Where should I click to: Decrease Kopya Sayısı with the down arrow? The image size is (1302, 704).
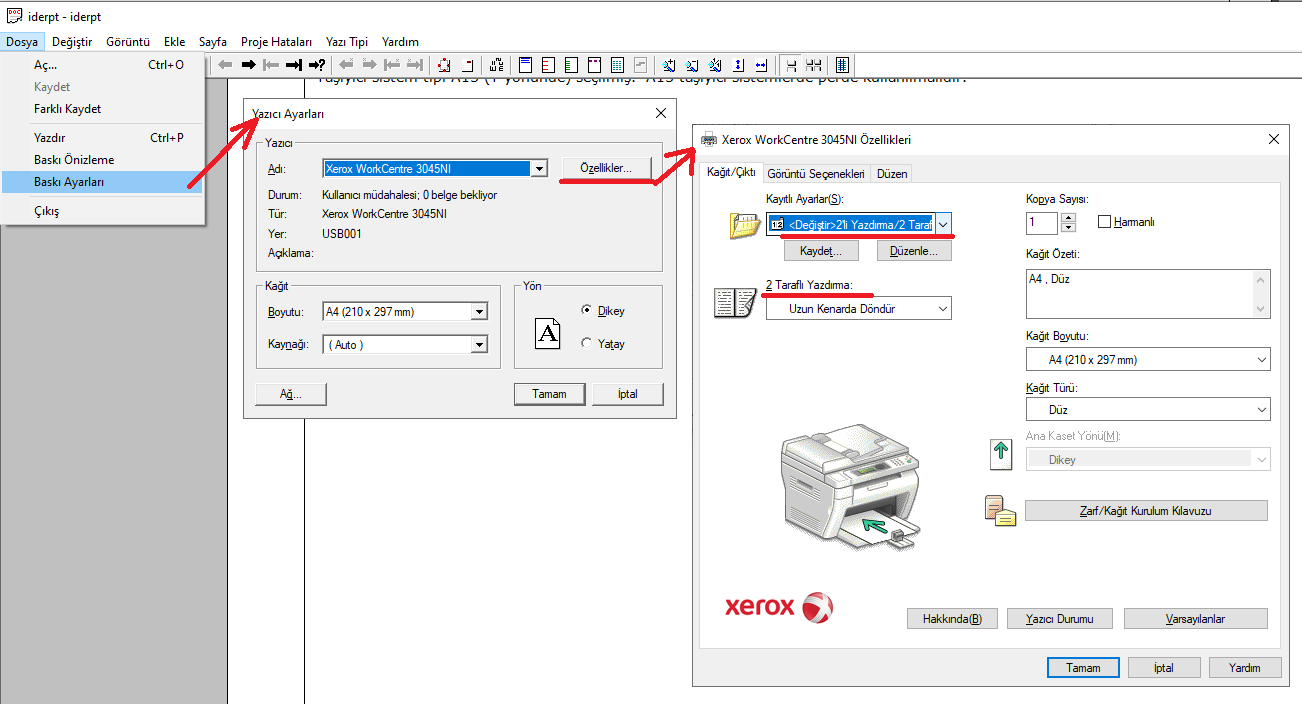pos(1069,228)
